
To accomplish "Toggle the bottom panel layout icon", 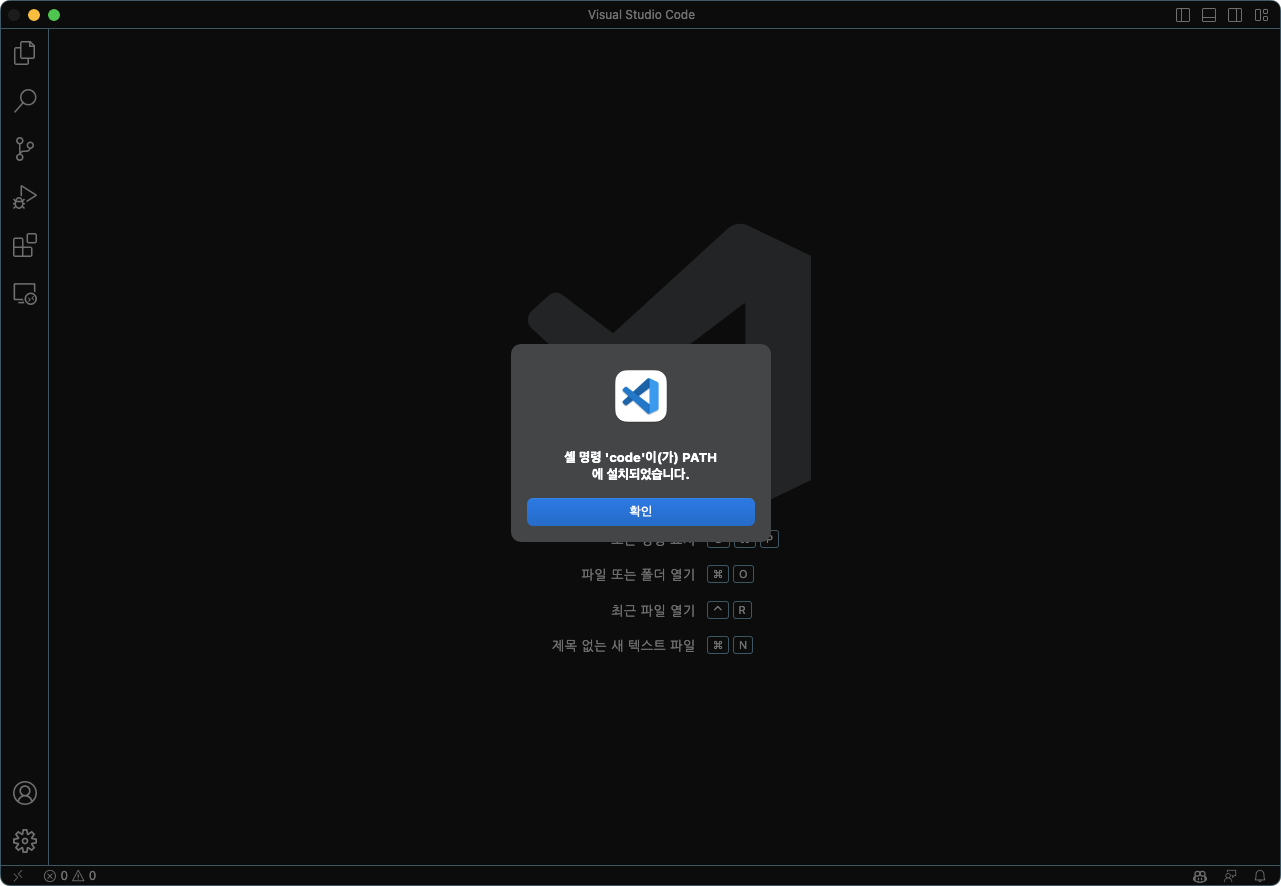I will [x=1209, y=15].
